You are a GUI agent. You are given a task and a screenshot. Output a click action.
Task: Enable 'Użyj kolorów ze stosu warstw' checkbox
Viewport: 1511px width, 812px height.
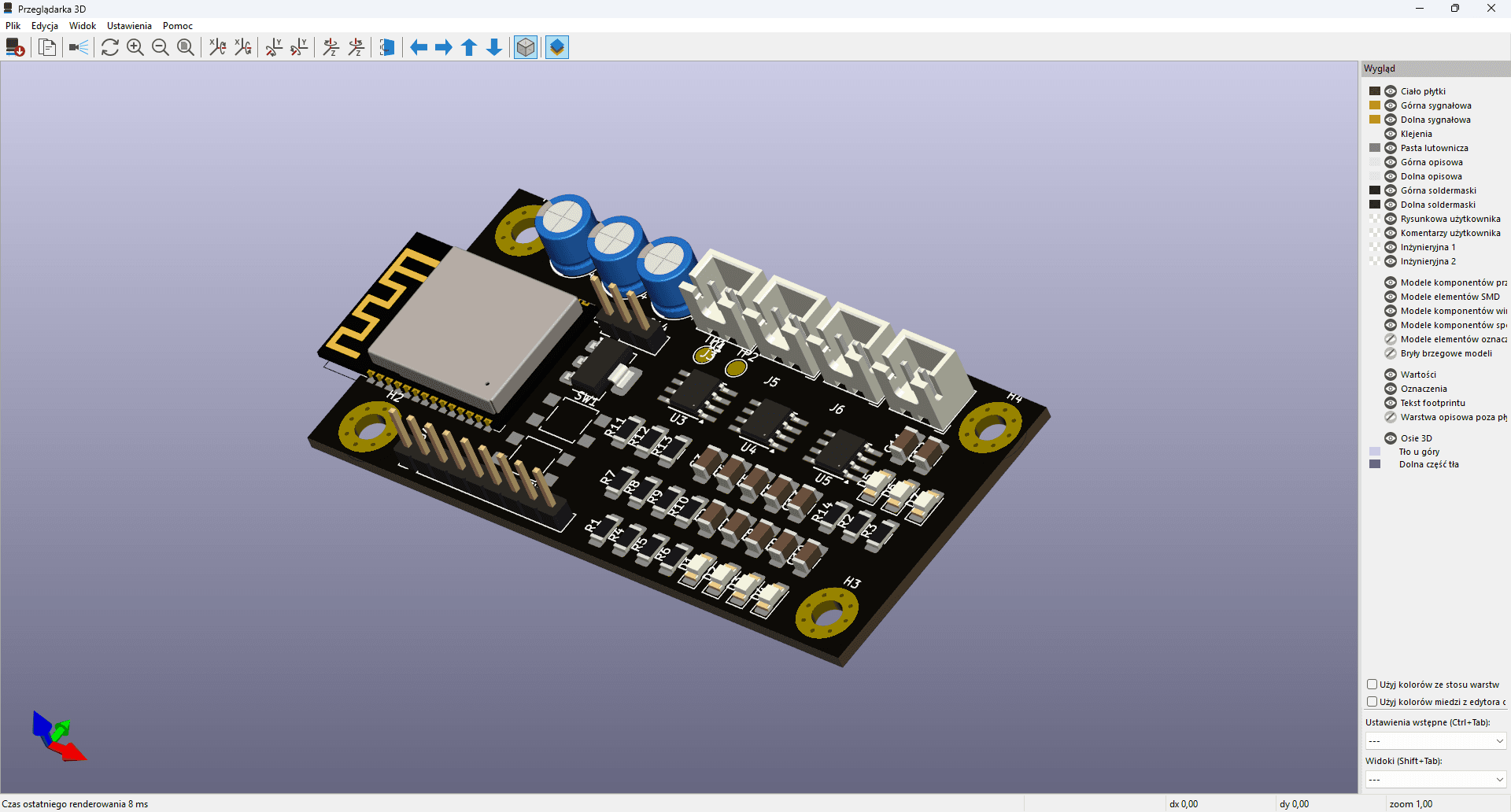[1372, 685]
